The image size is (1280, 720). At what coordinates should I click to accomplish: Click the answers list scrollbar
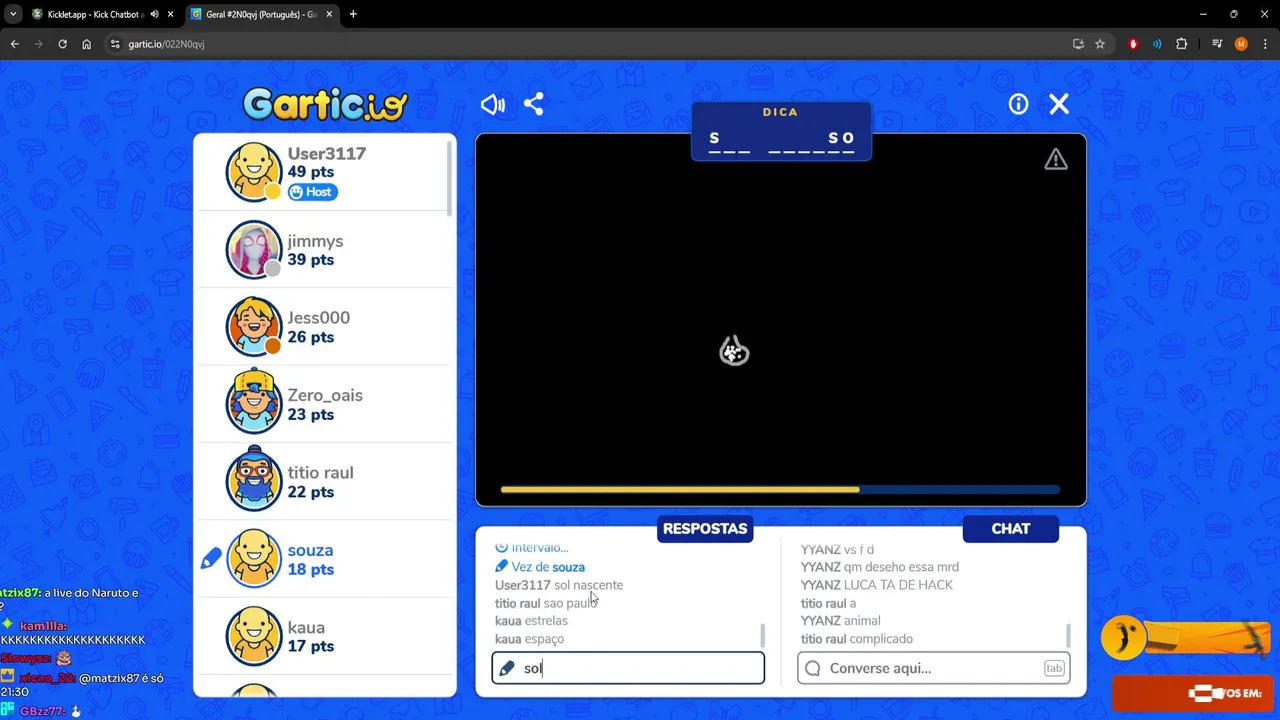[762, 635]
